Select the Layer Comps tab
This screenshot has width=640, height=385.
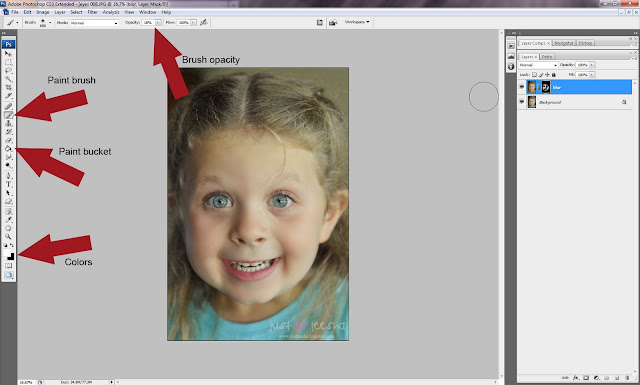[535, 43]
